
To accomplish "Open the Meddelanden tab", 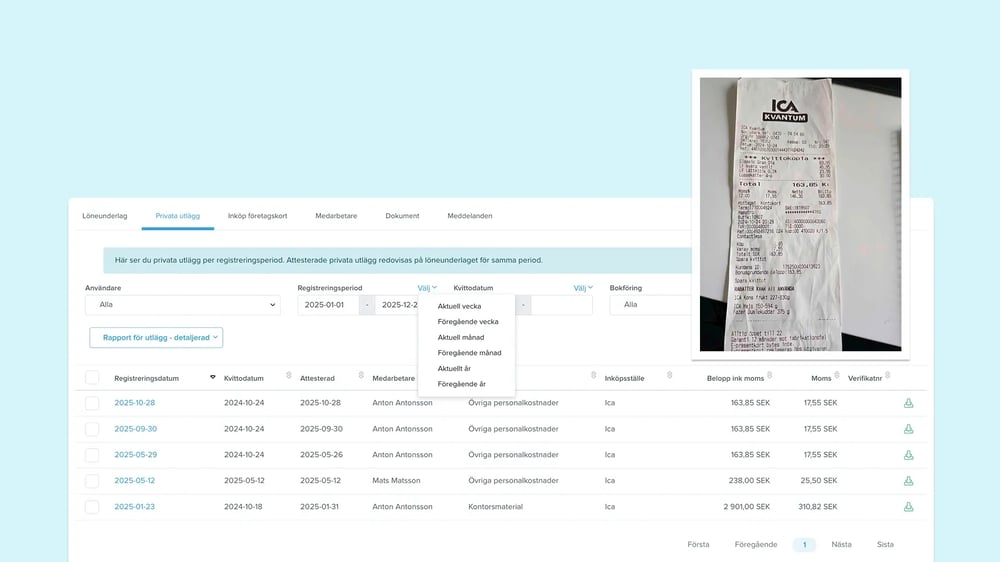I will 470,216.
